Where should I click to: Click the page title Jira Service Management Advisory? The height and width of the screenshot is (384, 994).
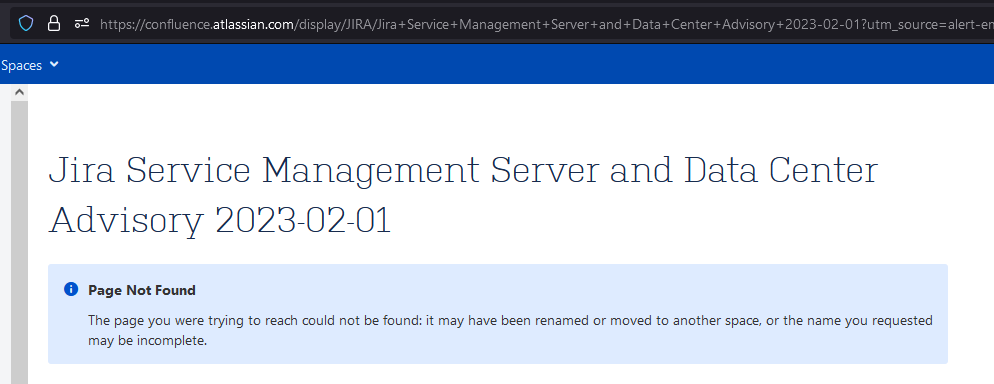click(463, 196)
